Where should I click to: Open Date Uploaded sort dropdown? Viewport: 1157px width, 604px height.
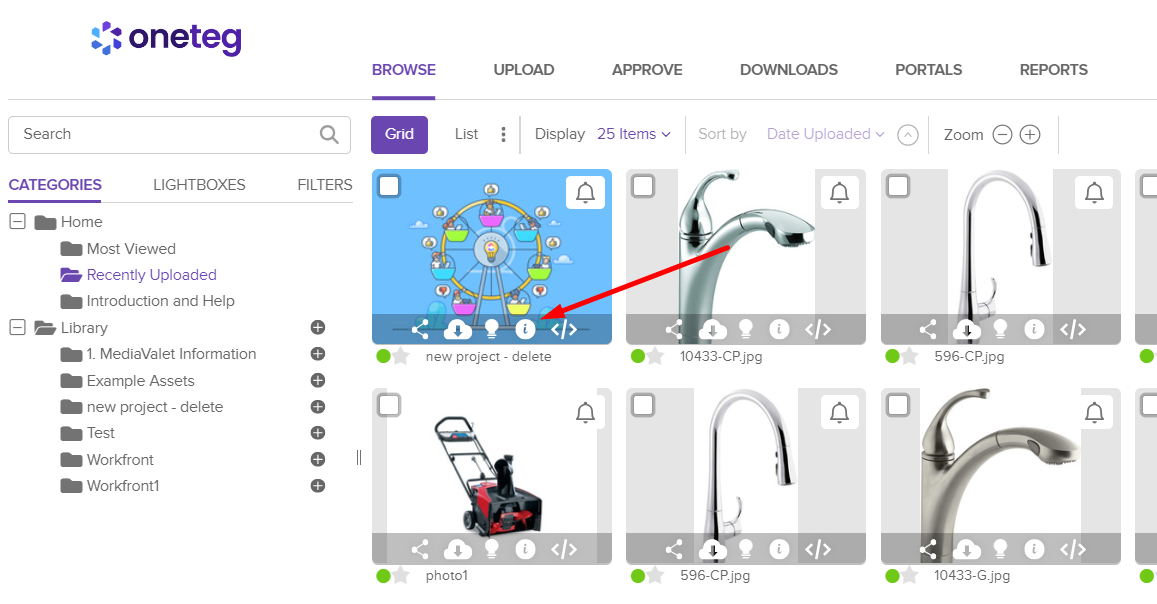point(825,134)
